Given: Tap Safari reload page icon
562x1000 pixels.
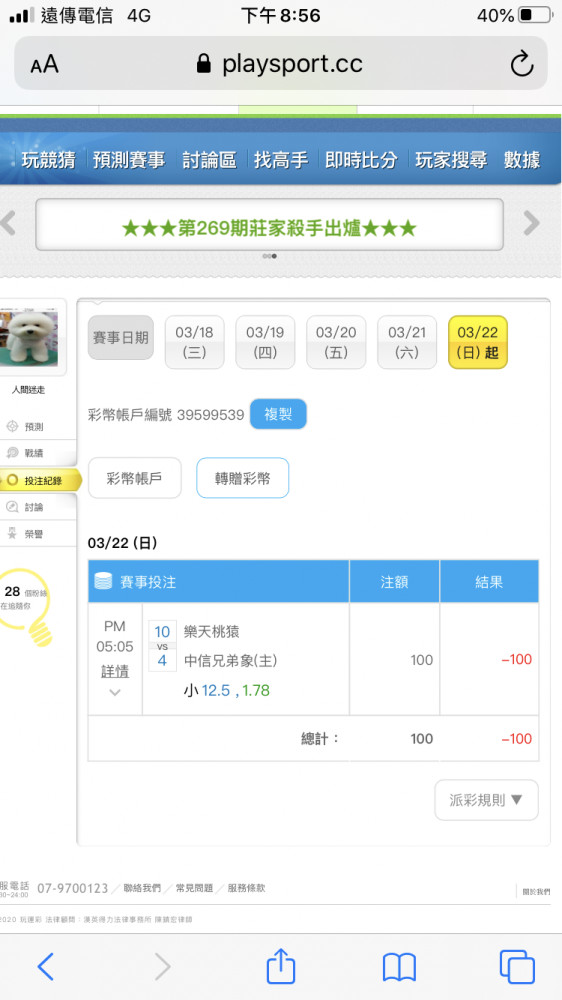Looking at the screenshot, I should pos(521,64).
